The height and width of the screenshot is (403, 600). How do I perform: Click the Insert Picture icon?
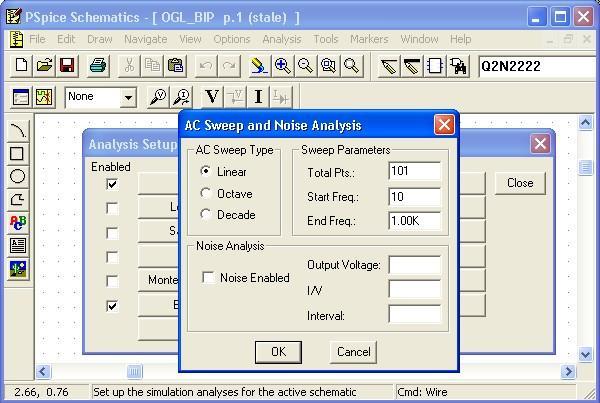pyautogui.click(x=17, y=269)
